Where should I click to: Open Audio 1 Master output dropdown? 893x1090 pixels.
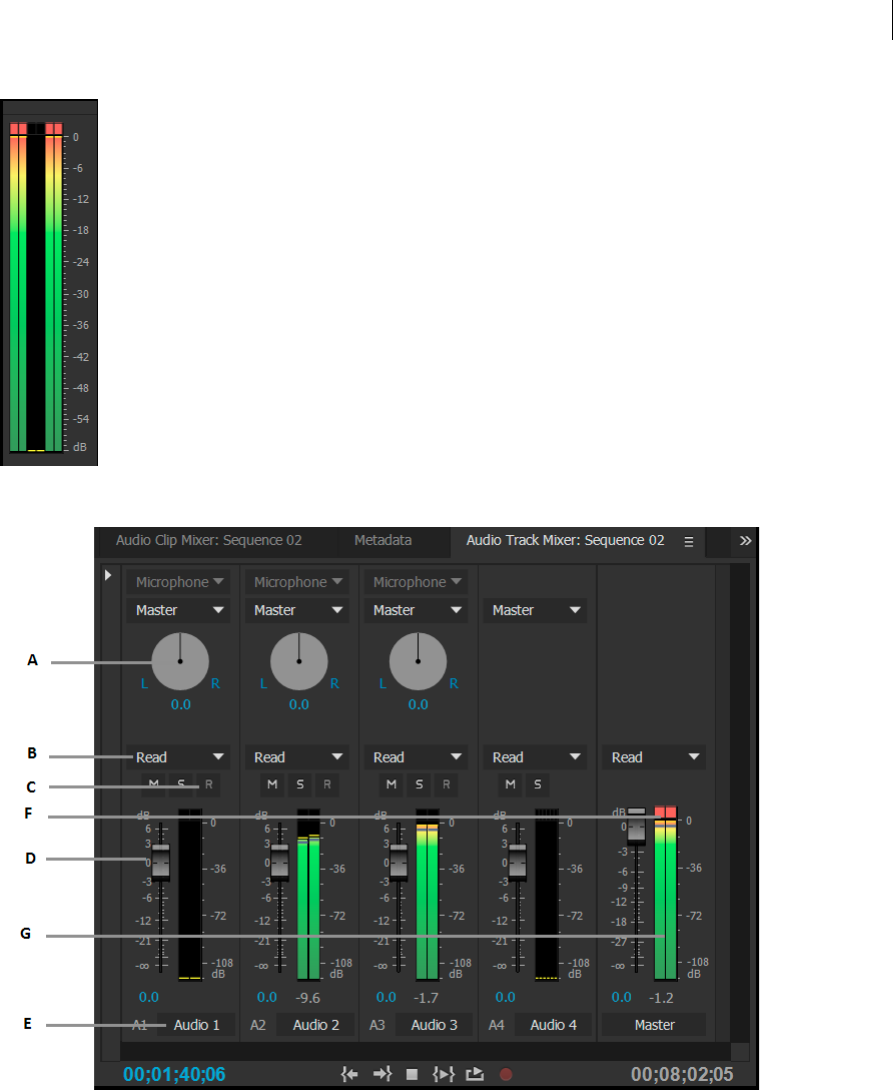pos(179,610)
